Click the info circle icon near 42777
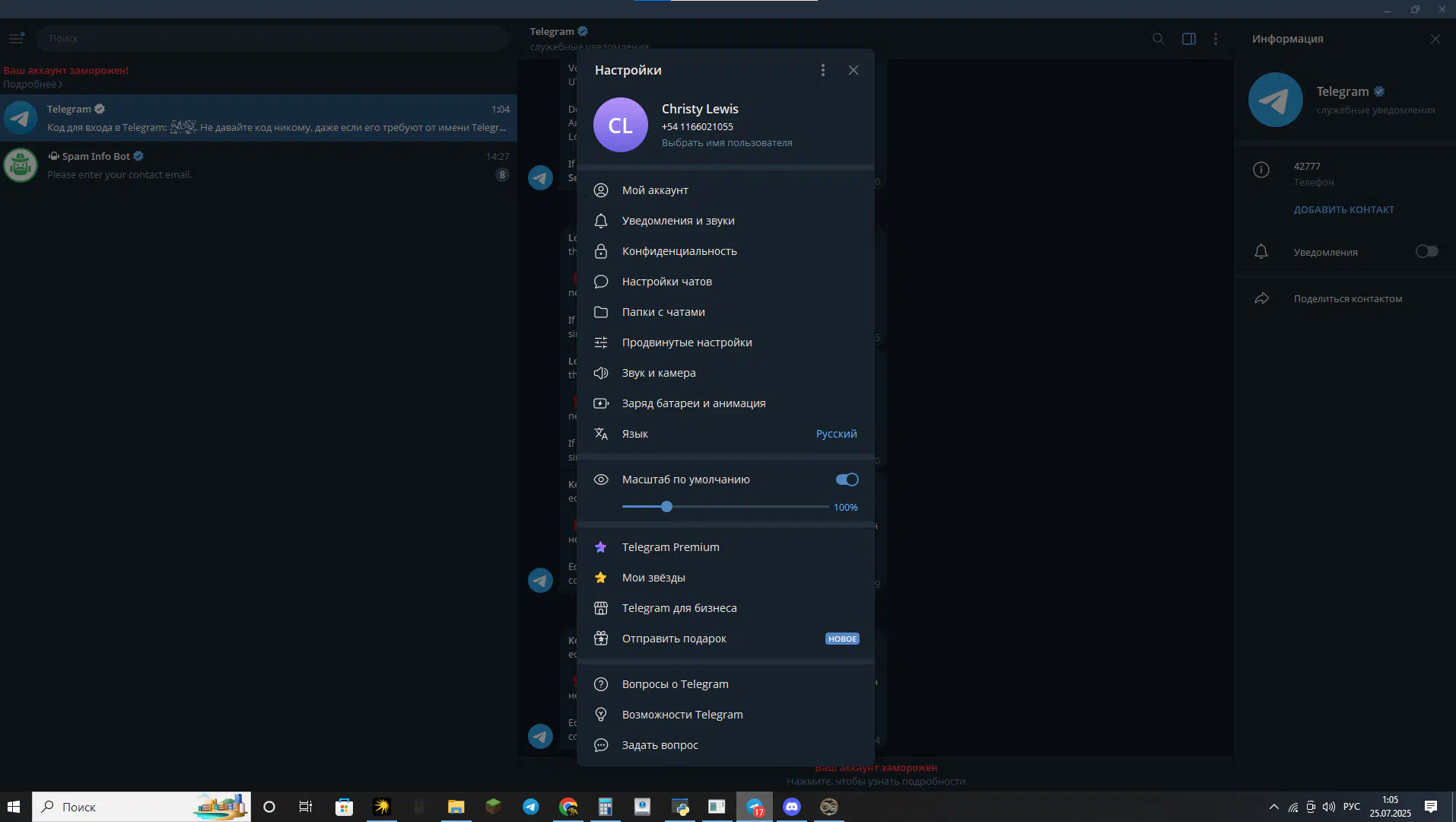Image resolution: width=1456 pixels, height=822 pixels. pyautogui.click(x=1261, y=170)
